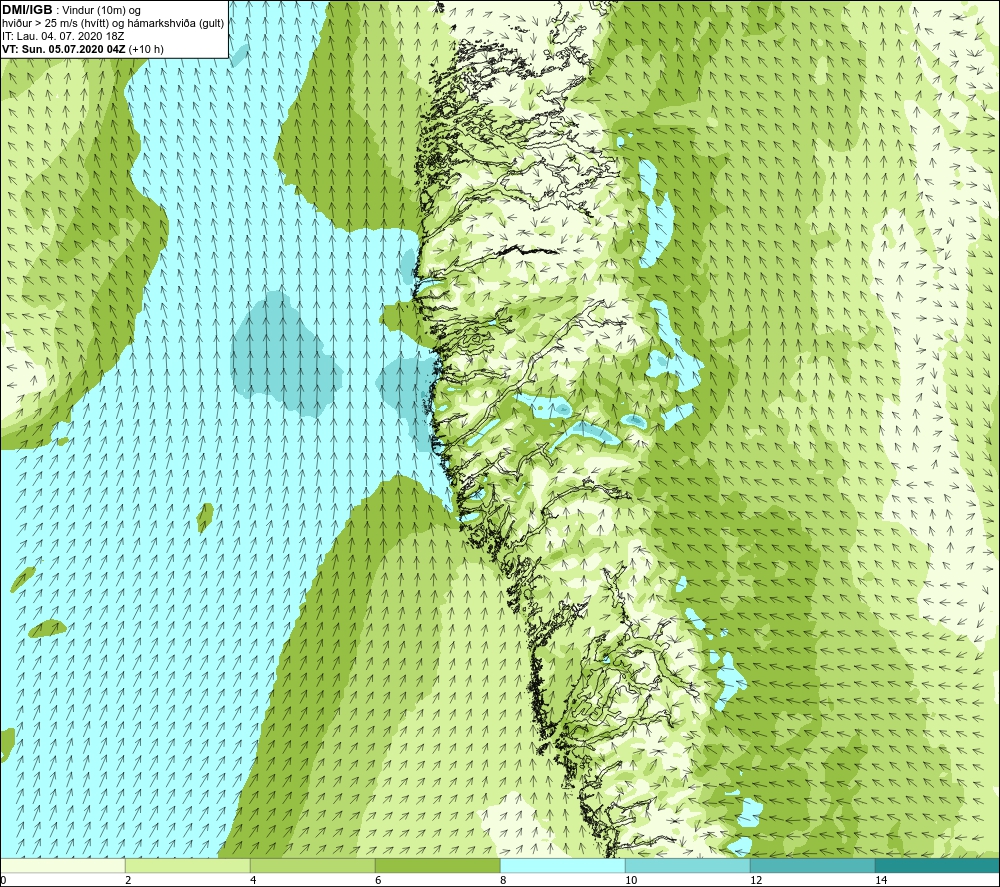Viewport: 1000px width, 887px height.
Task: Select the 4–6 m/s legend color segment
Action: [312, 865]
